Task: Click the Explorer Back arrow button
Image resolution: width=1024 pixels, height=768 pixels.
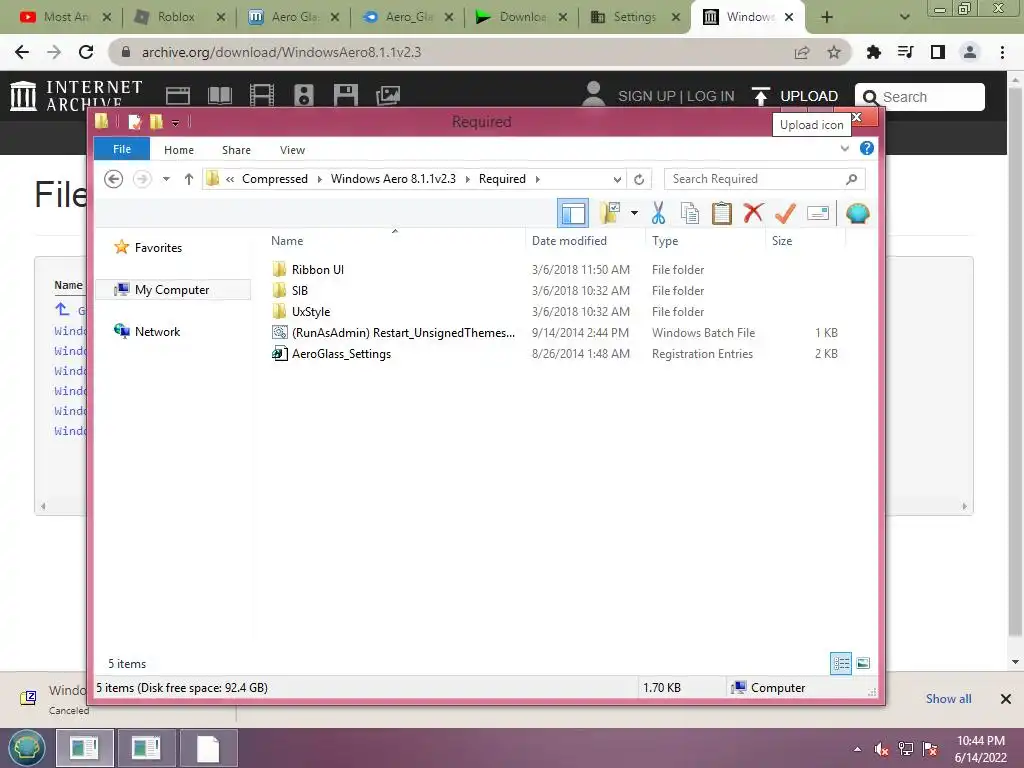Action: [x=114, y=179]
